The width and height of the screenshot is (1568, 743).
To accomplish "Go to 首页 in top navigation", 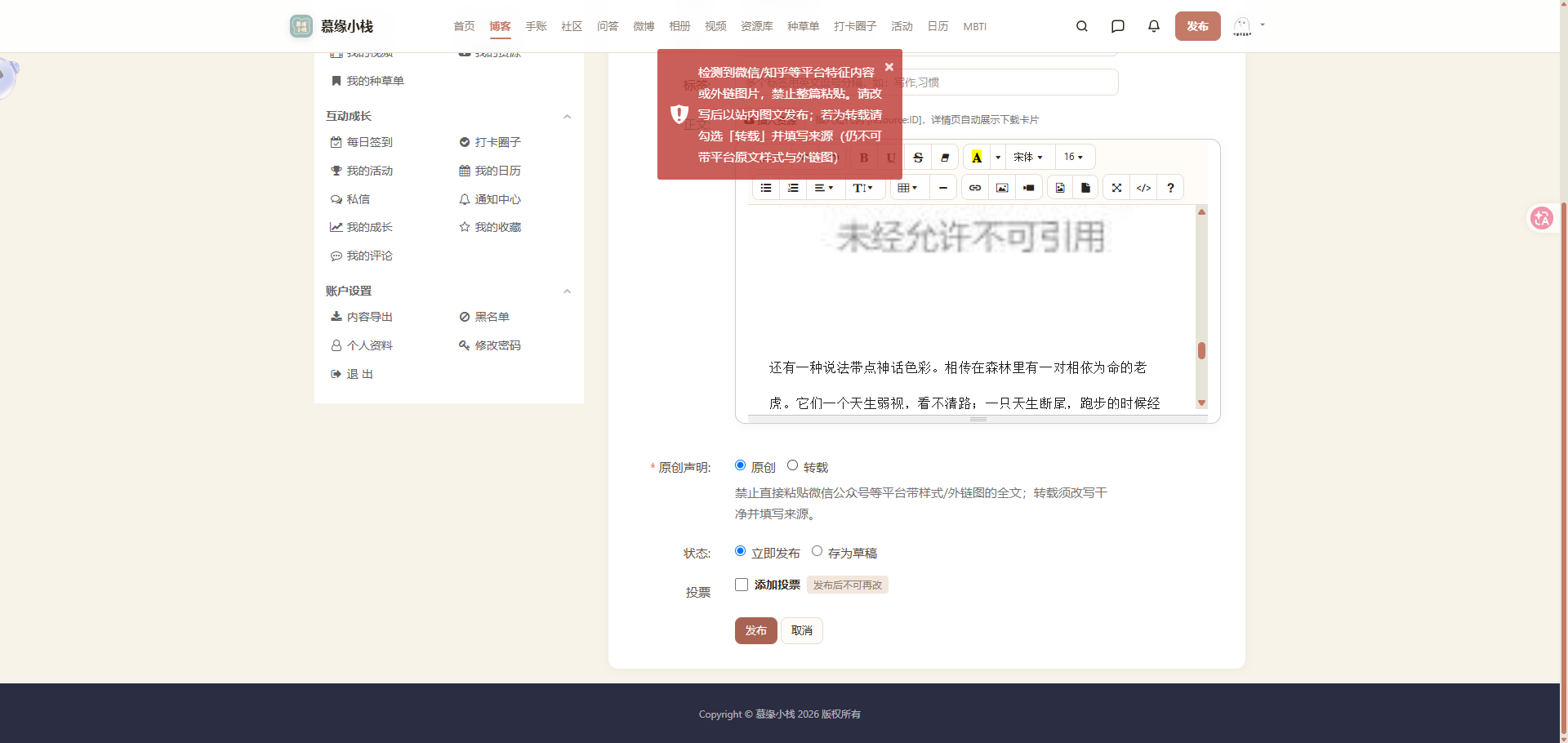I will click(x=464, y=26).
